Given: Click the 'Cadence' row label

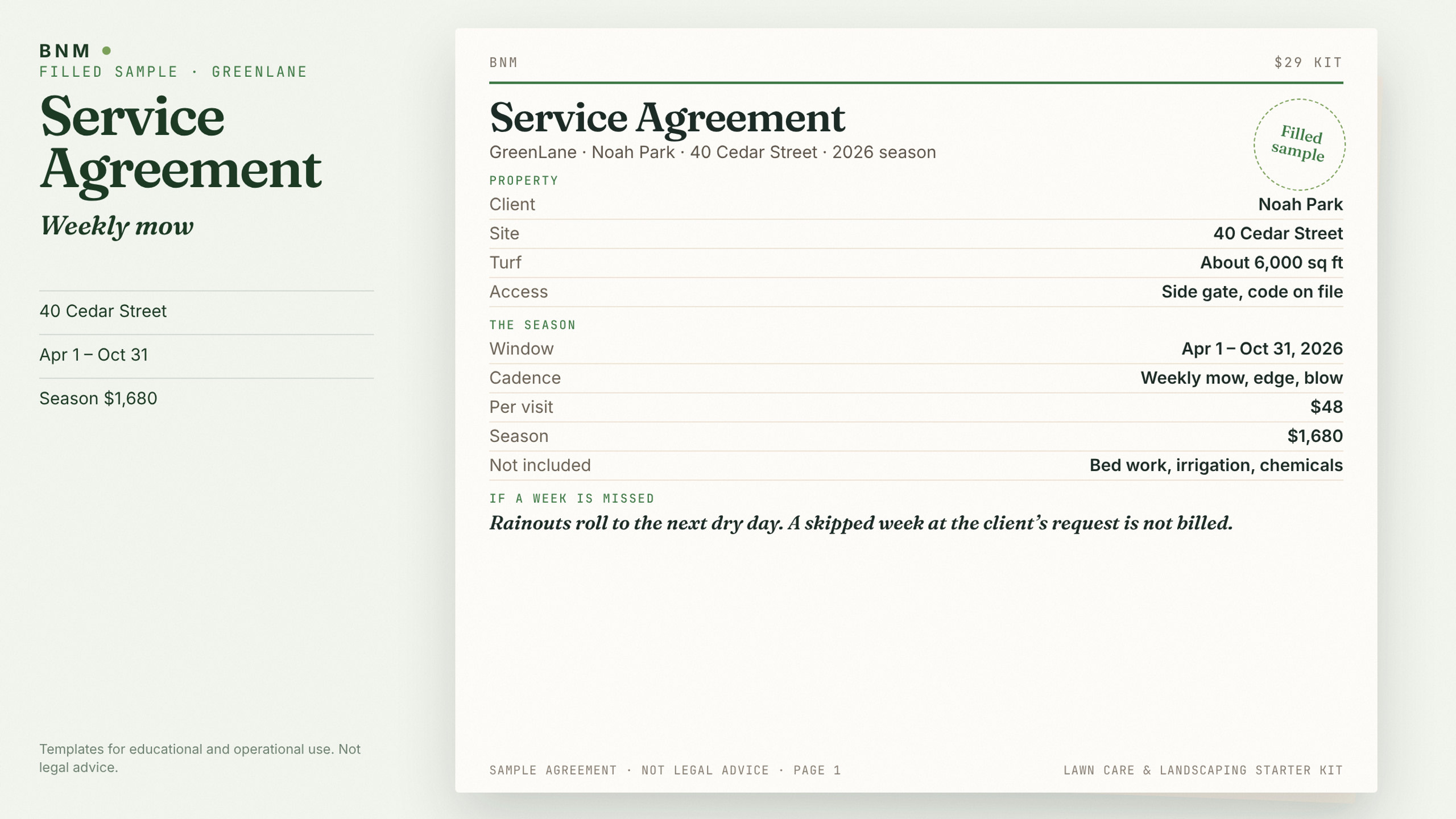Looking at the screenshot, I should tap(525, 378).
